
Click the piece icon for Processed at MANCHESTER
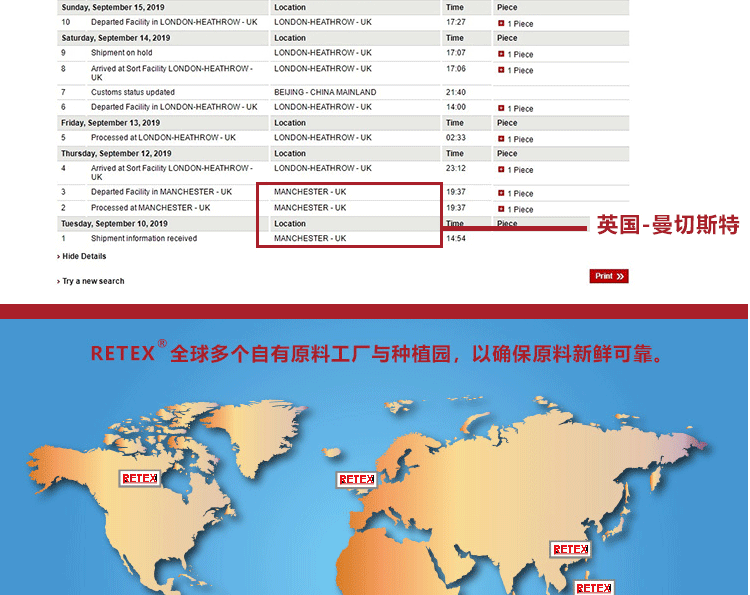[x=501, y=209]
